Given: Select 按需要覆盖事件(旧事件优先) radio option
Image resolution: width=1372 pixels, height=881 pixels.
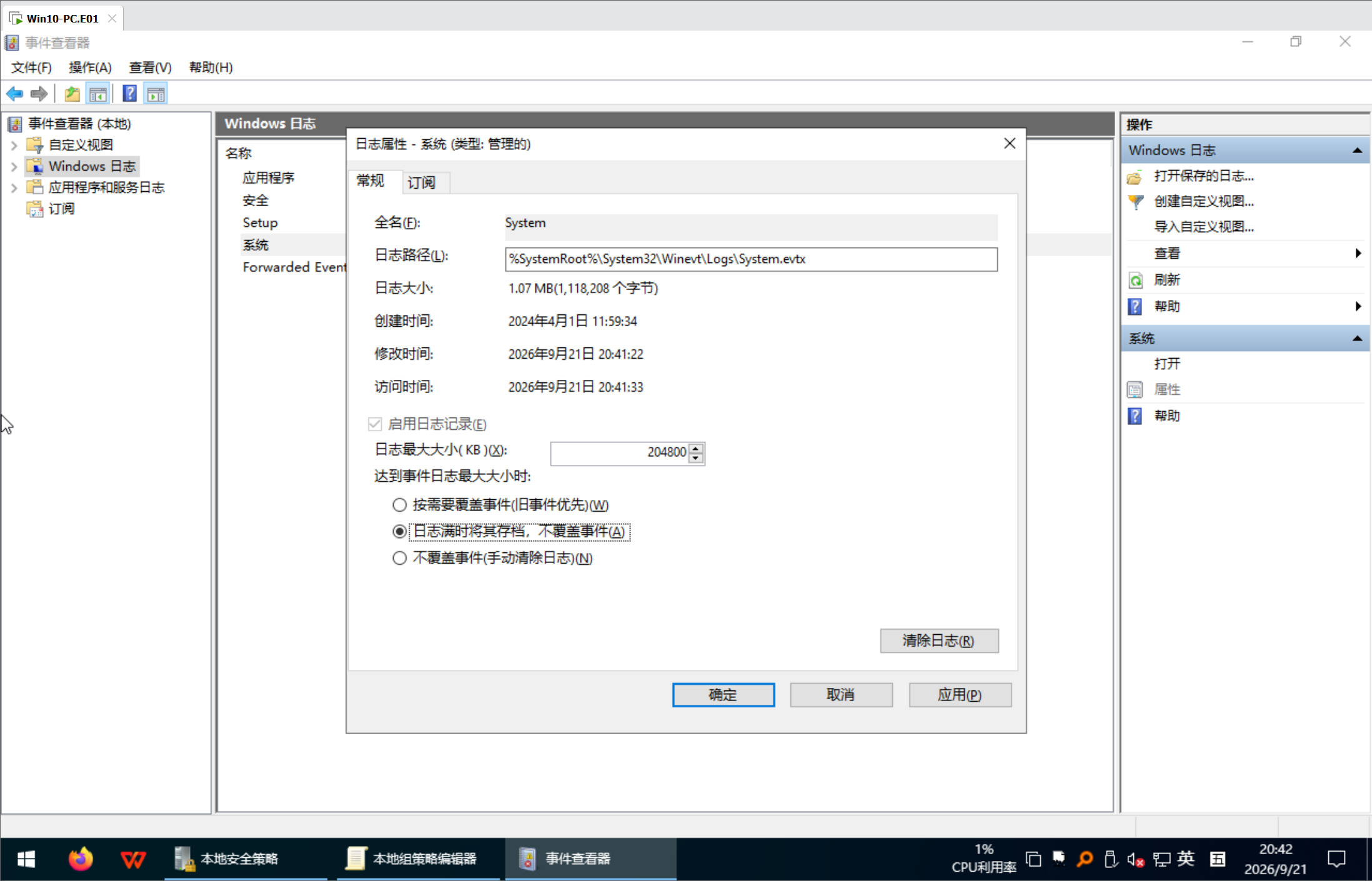Looking at the screenshot, I should pos(400,505).
